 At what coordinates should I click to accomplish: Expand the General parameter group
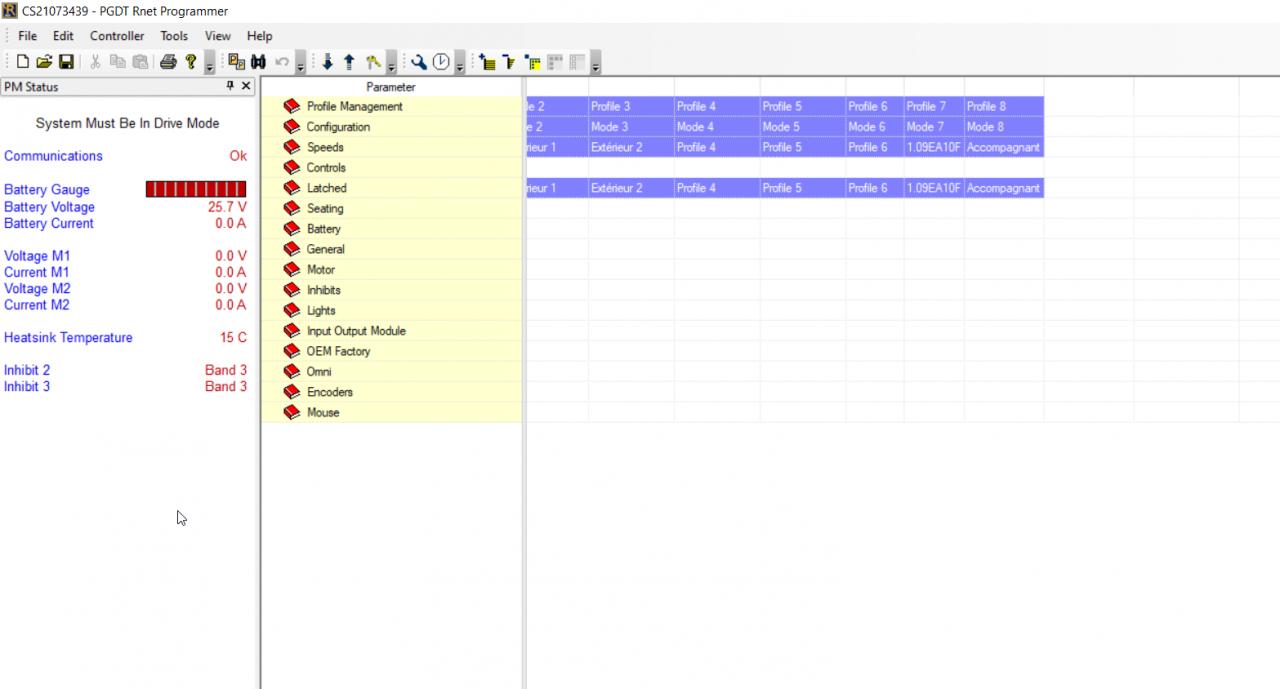click(x=292, y=249)
